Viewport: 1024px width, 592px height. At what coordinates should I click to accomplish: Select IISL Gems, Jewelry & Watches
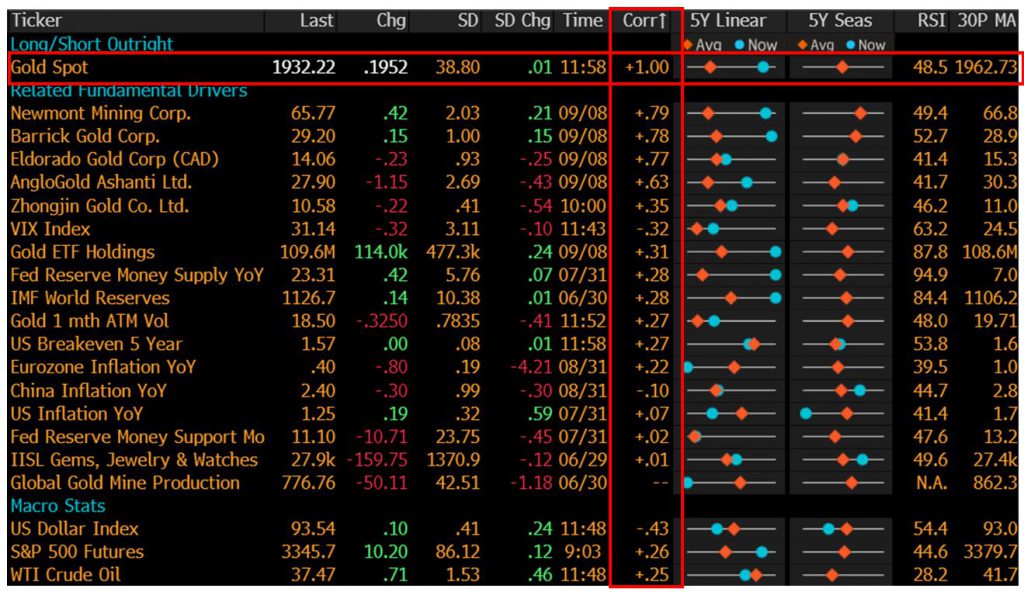click(x=134, y=459)
